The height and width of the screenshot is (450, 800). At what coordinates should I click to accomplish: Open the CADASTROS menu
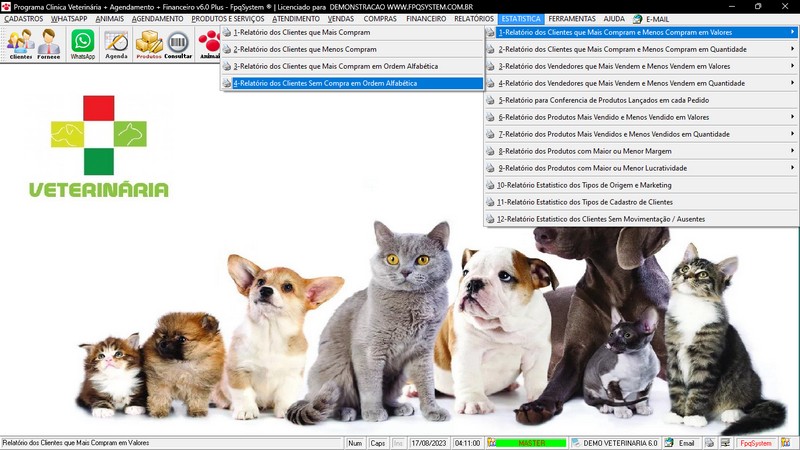coord(23,19)
